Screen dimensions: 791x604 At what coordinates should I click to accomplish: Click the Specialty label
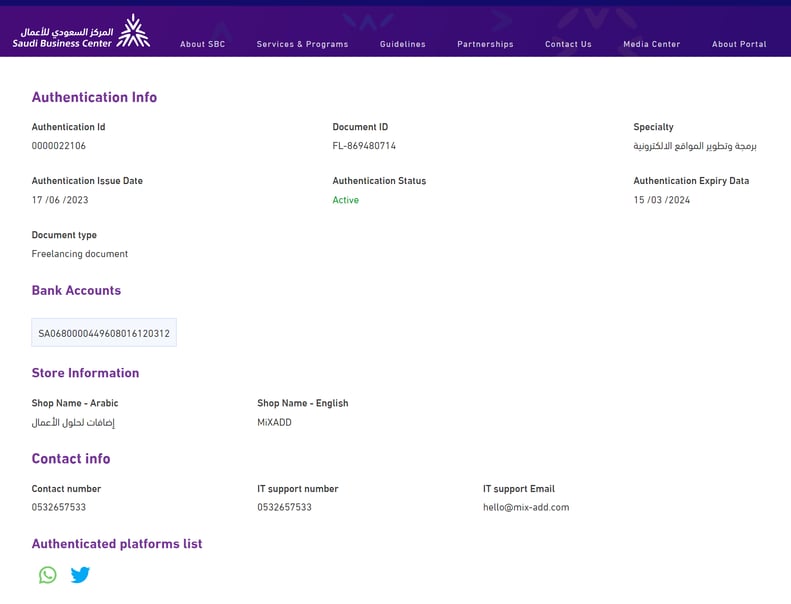653,127
